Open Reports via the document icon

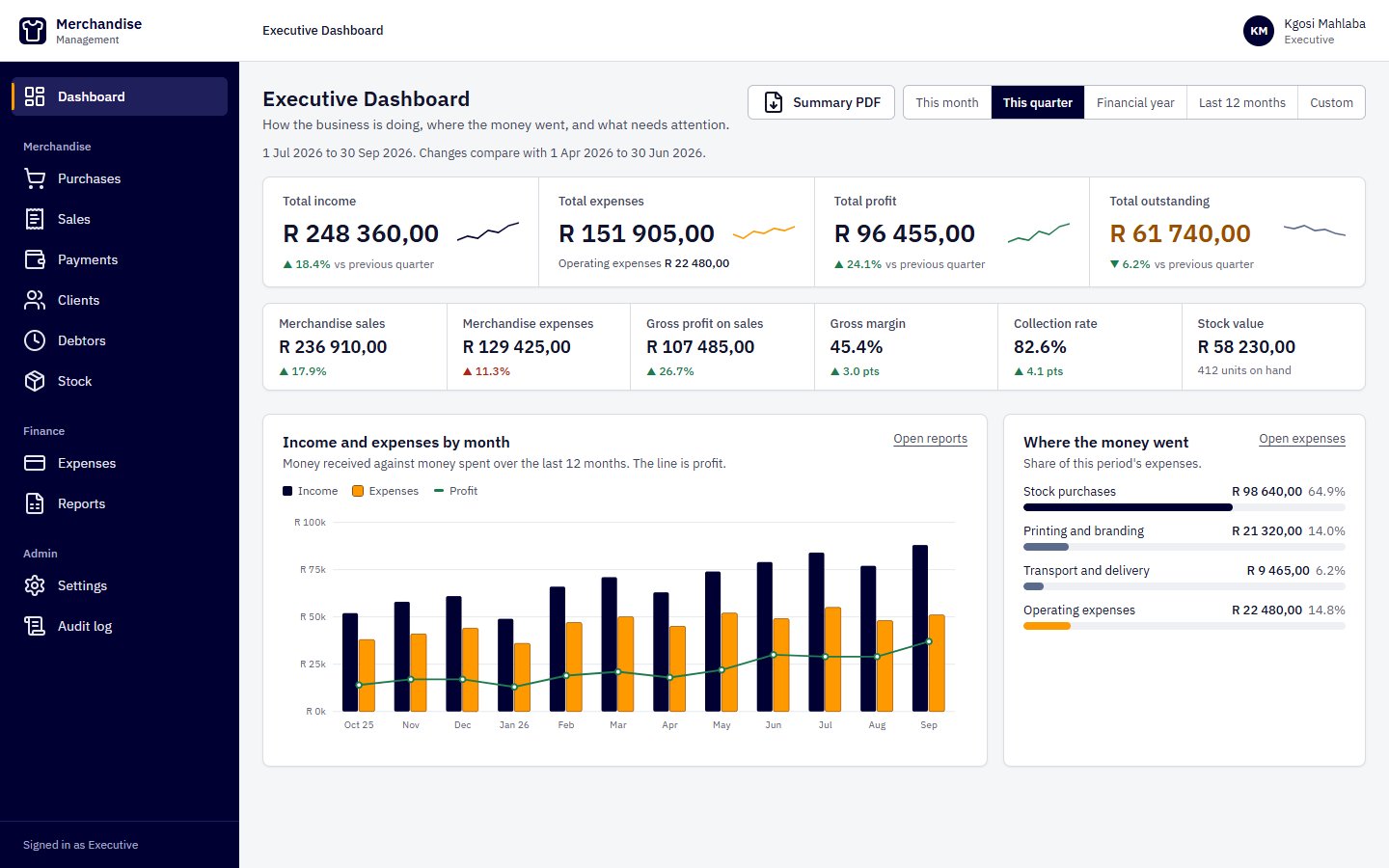tap(35, 503)
